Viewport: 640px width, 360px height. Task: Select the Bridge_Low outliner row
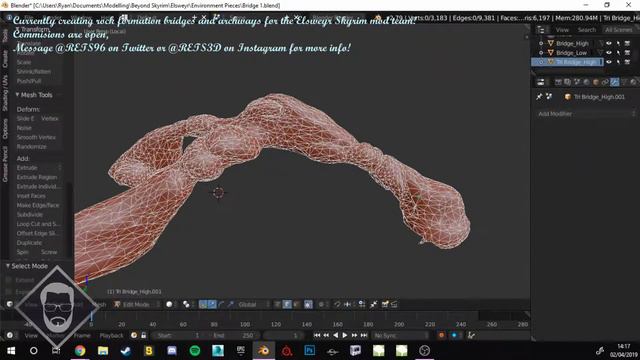(571, 53)
